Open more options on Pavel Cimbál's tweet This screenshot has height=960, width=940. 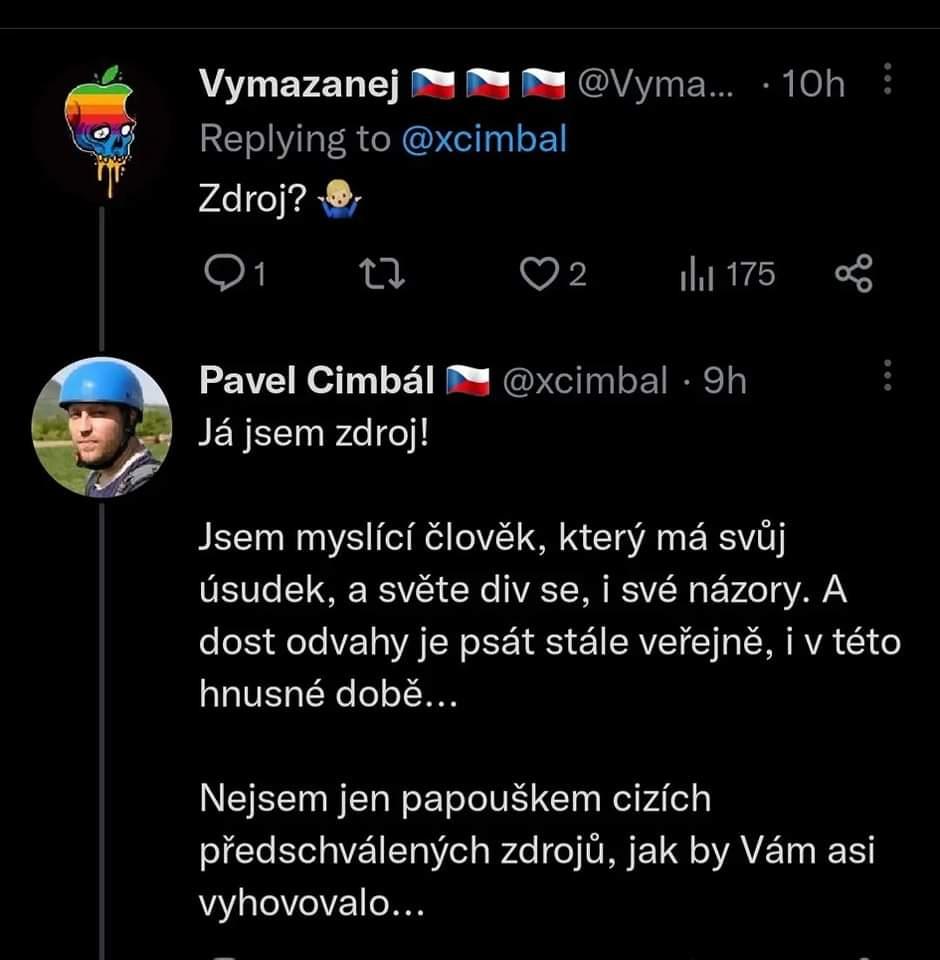(888, 376)
